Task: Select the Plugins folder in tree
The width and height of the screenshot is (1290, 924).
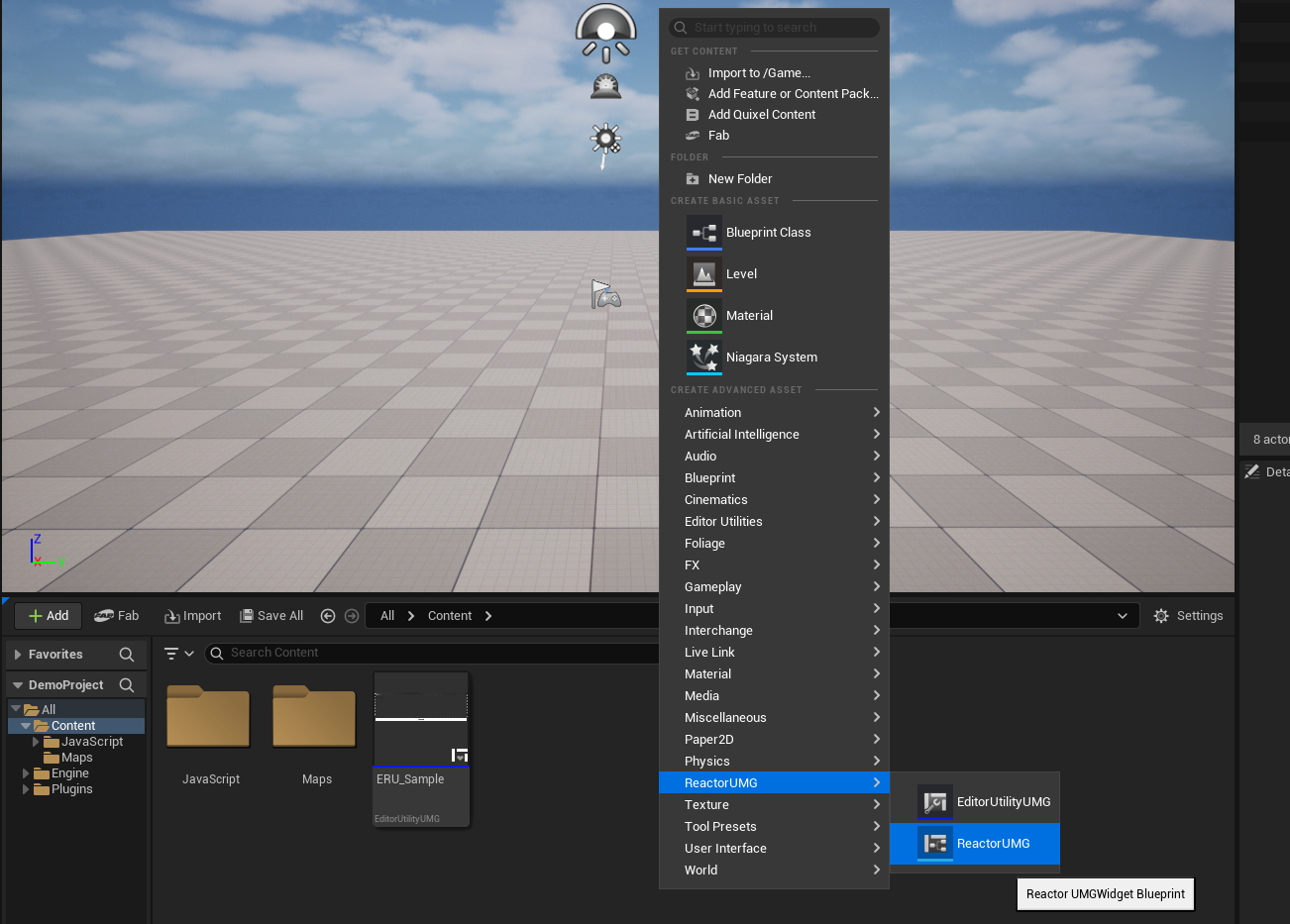Action: 71,789
